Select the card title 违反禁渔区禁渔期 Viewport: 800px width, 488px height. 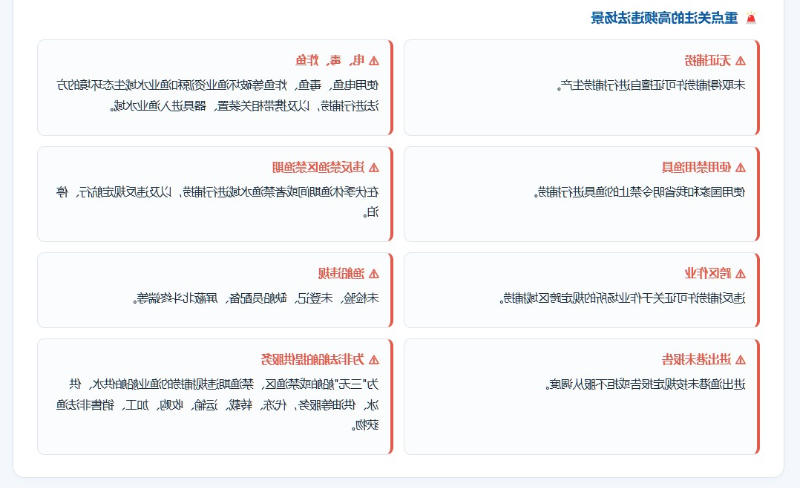tap(318, 167)
